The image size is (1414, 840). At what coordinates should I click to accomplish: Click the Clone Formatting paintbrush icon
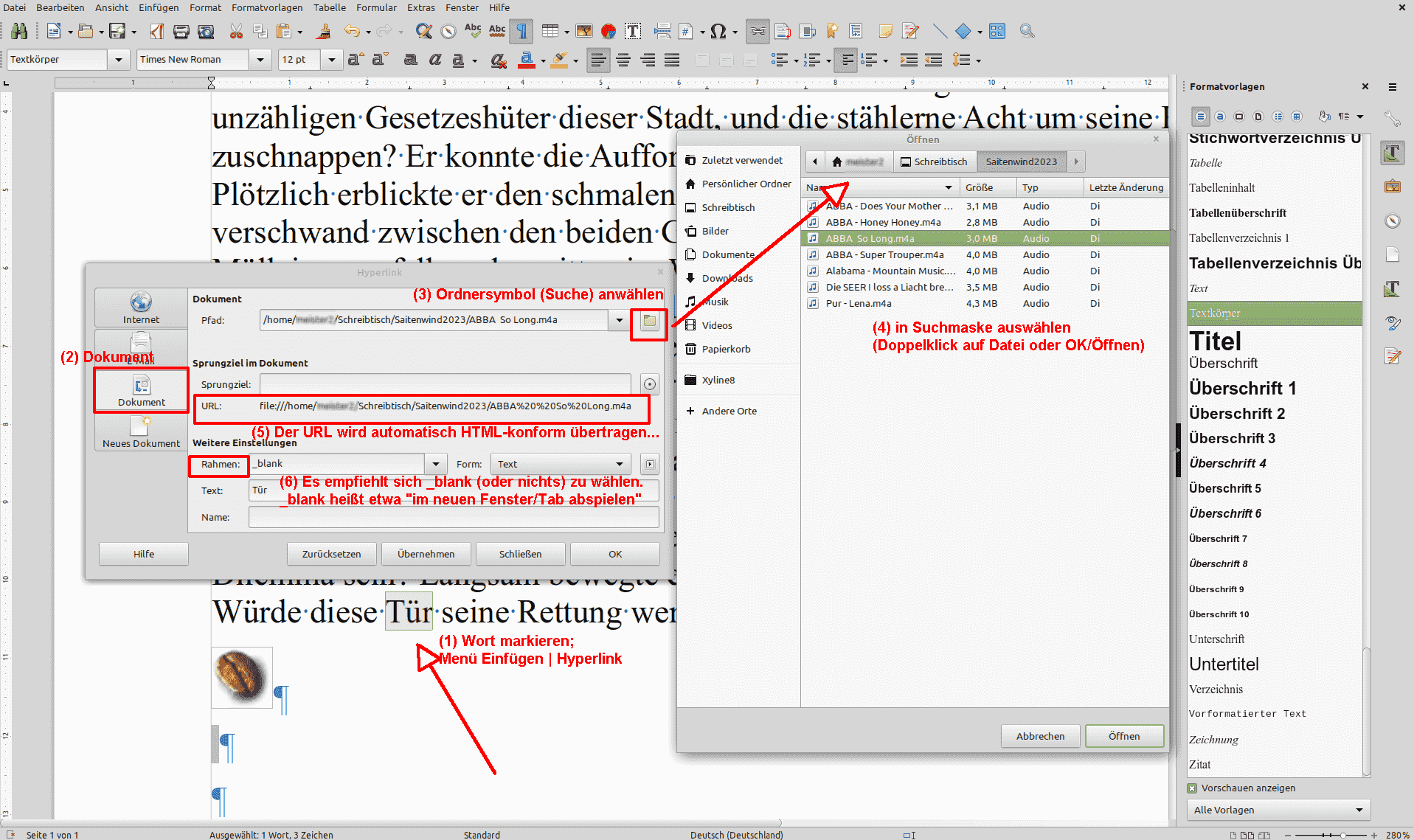[x=323, y=31]
